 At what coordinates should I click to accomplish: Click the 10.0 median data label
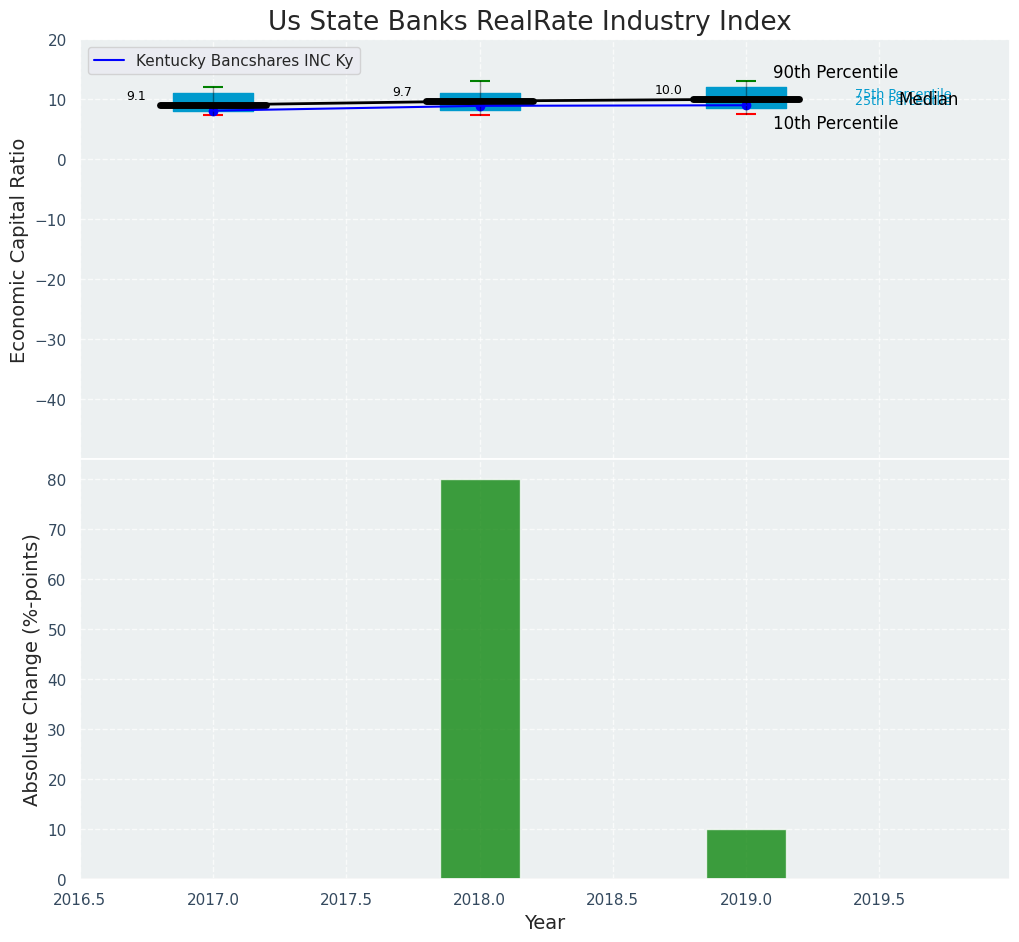tap(668, 90)
